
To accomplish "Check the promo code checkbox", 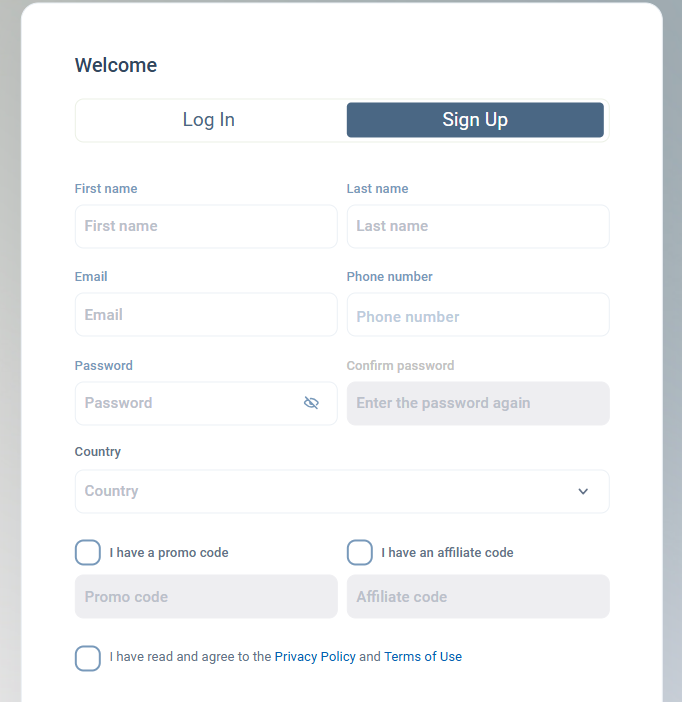I will coord(88,552).
